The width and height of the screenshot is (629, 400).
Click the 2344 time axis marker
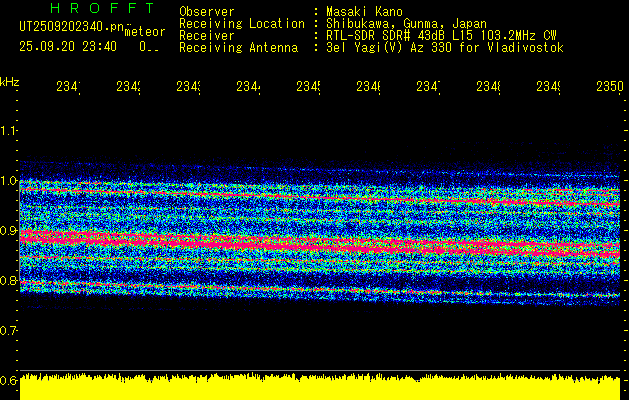click(x=248, y=87)
